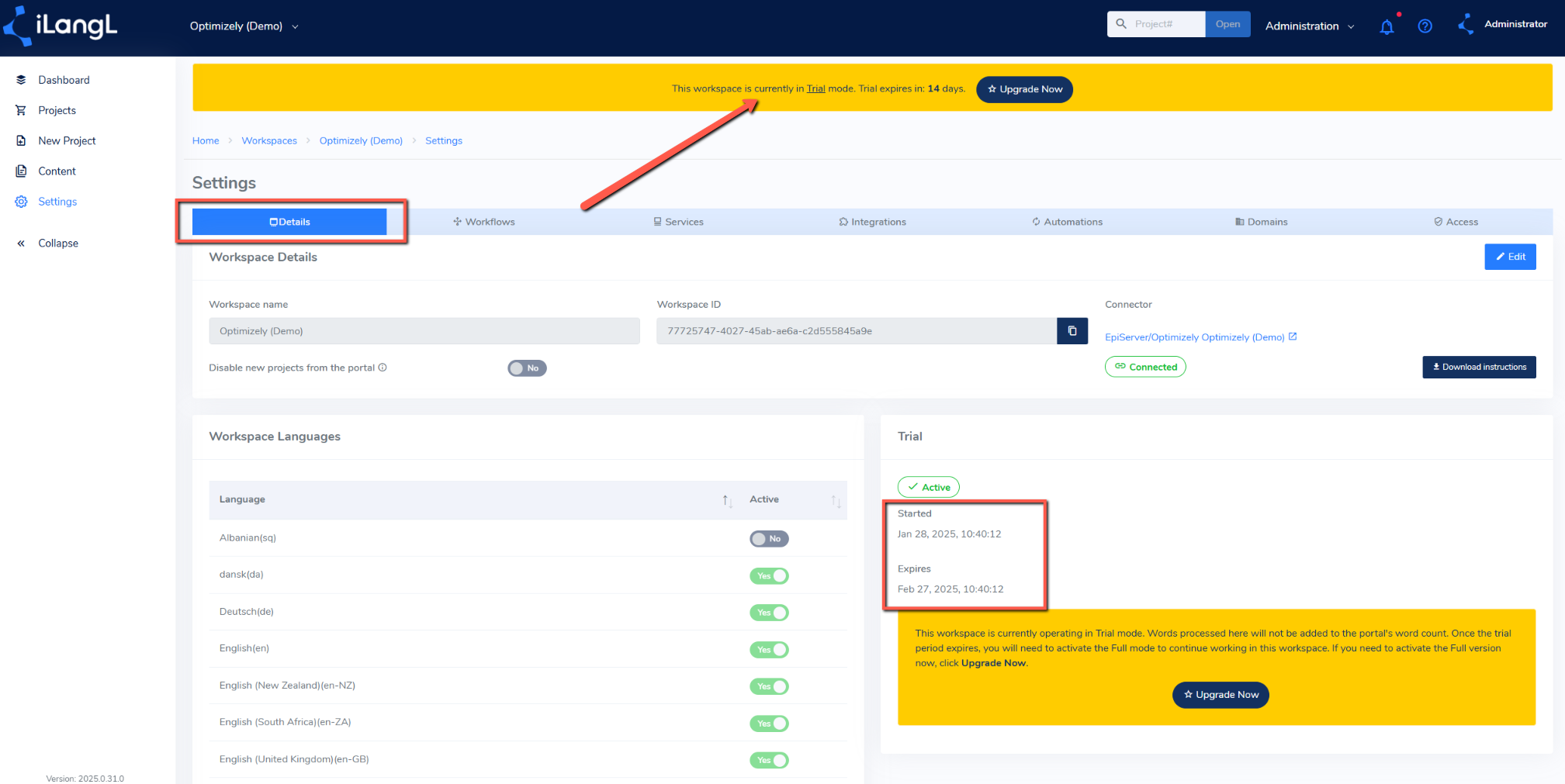Screen dimensions: 1565x784
Task: Select the Domains tab
Action: tap(1262, 222)
